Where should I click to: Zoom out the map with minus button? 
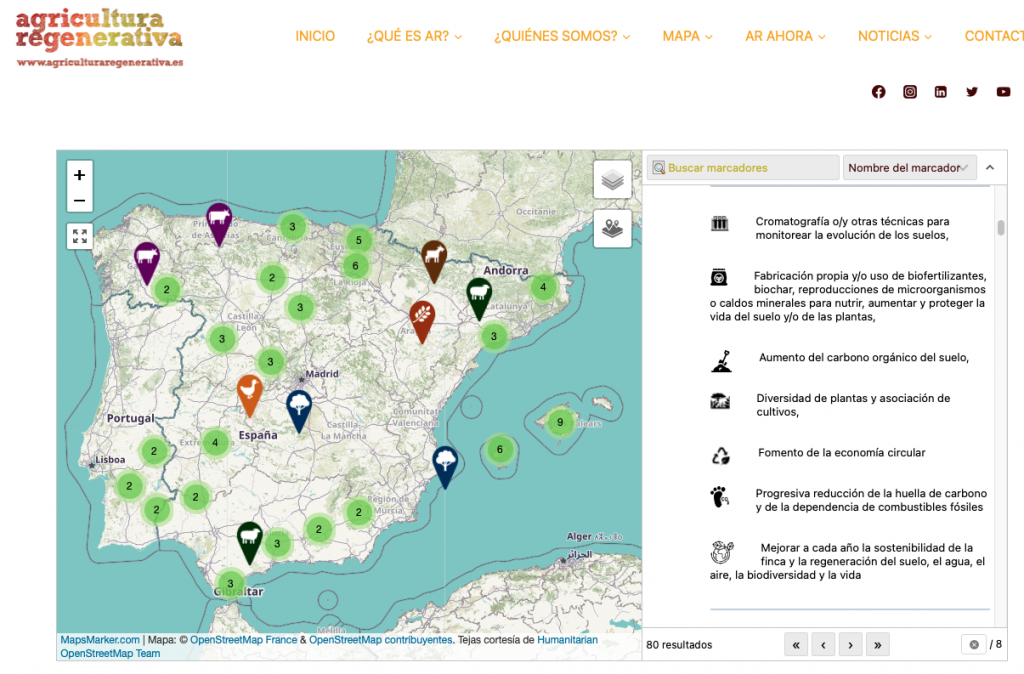coord(80,201)
